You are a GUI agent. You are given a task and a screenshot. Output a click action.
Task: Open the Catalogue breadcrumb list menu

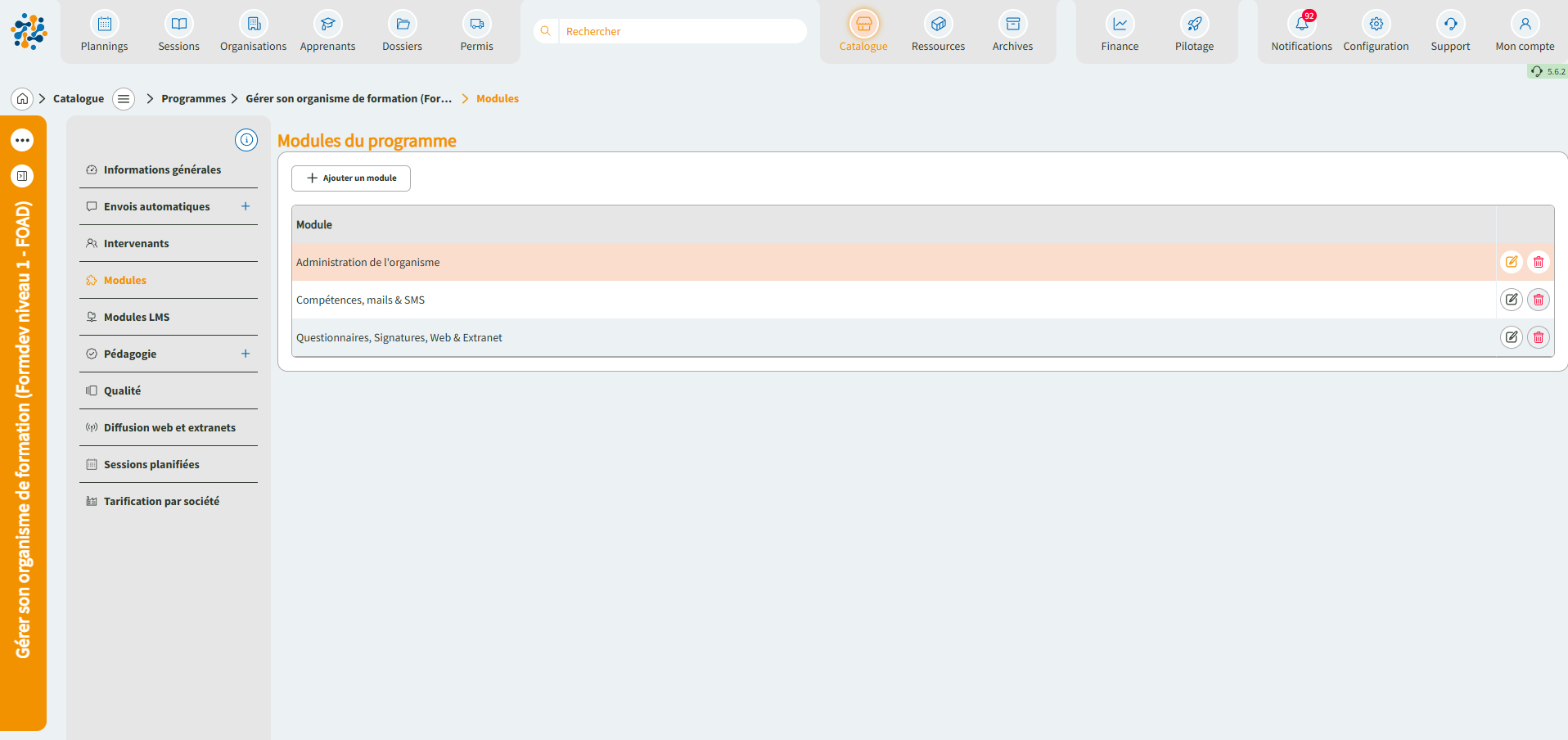124,99
